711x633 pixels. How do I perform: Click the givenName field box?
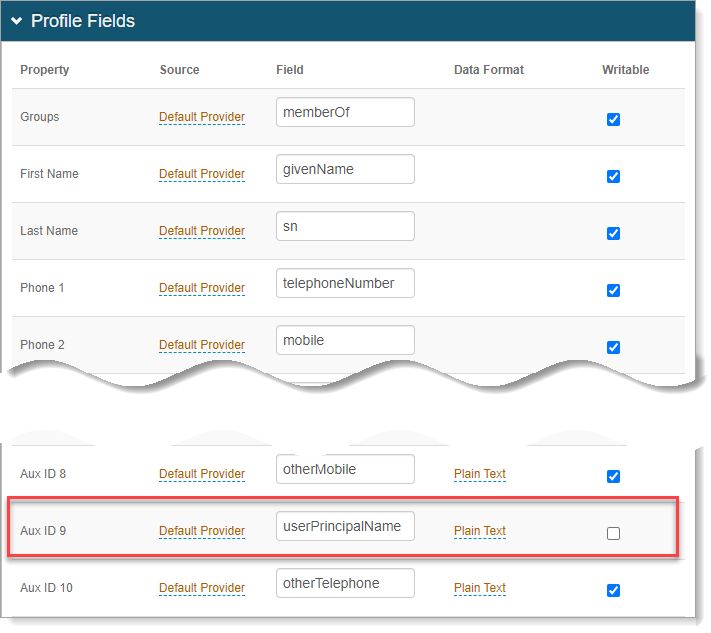[x=345, y=169]
